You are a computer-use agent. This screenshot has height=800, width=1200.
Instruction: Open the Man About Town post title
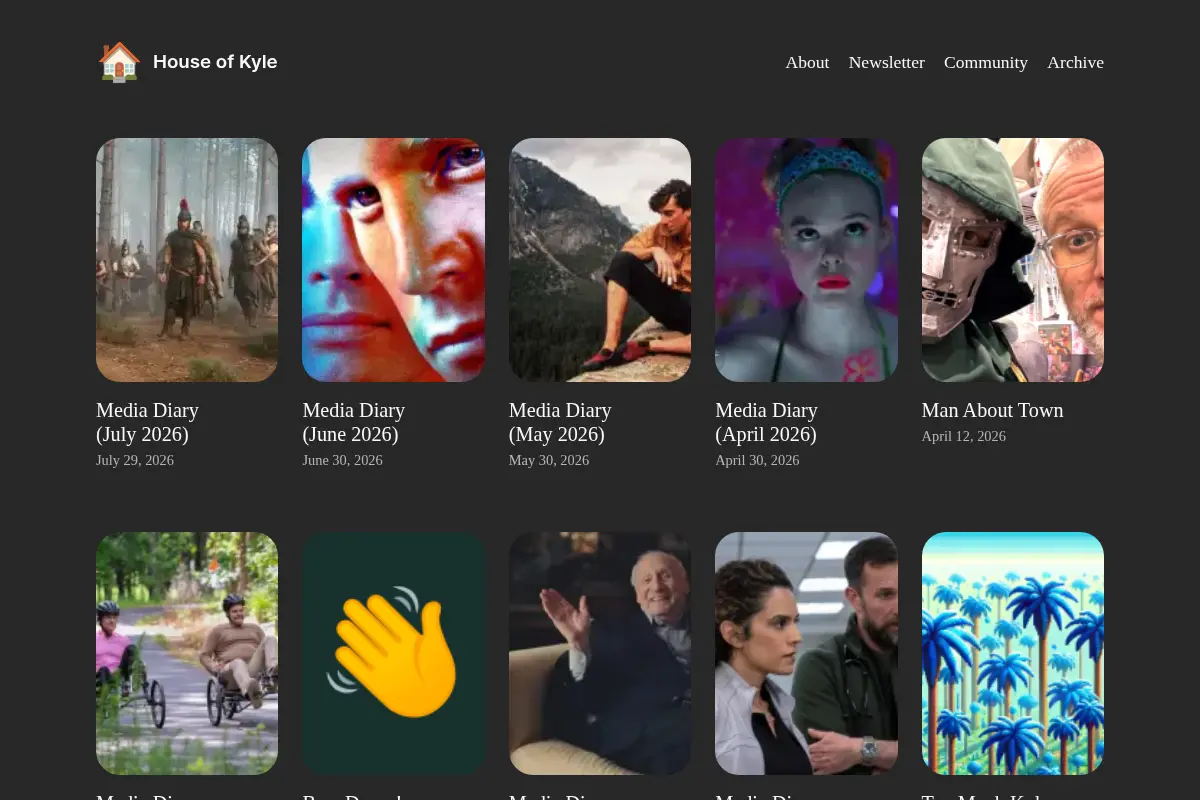(x=992, y=410)
